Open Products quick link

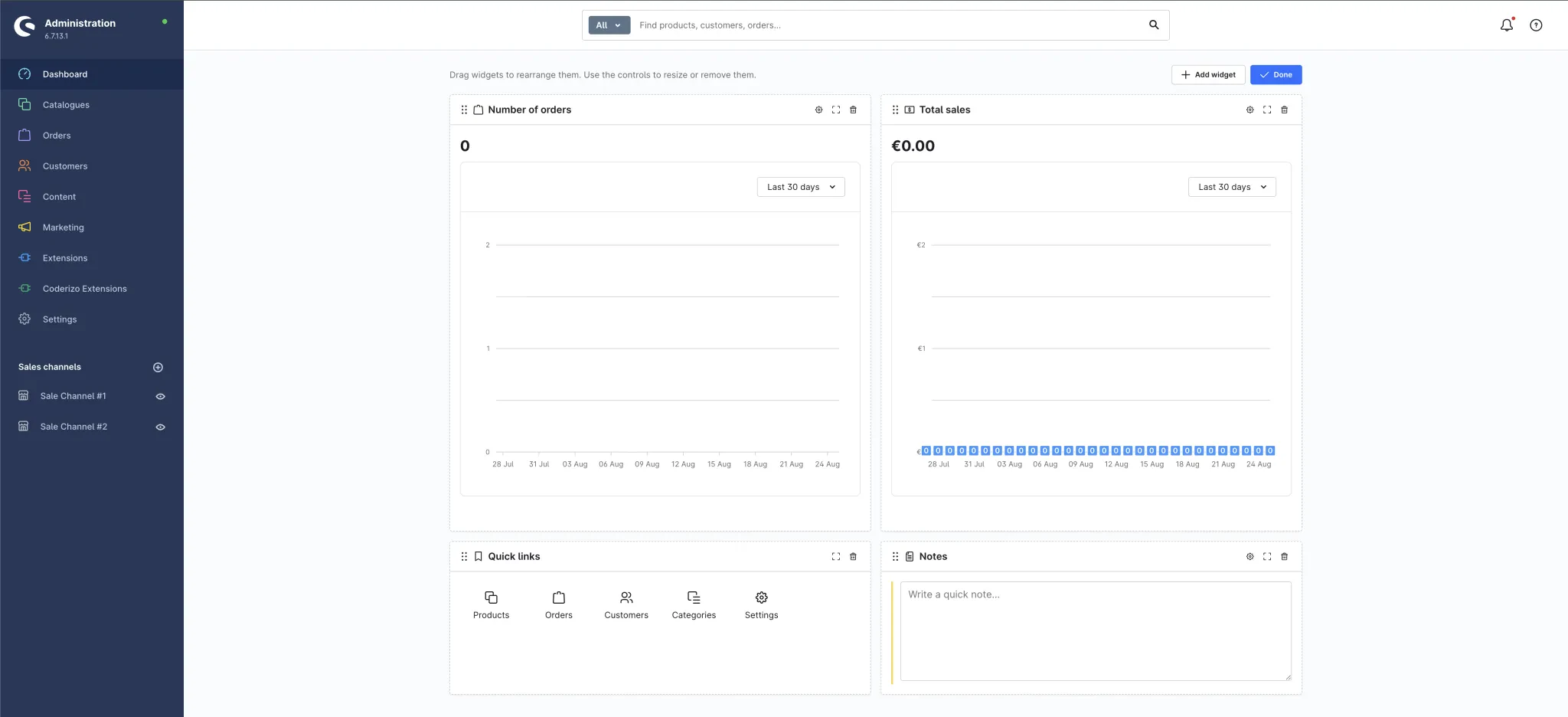pyautogui.click(x=491, y=604)
